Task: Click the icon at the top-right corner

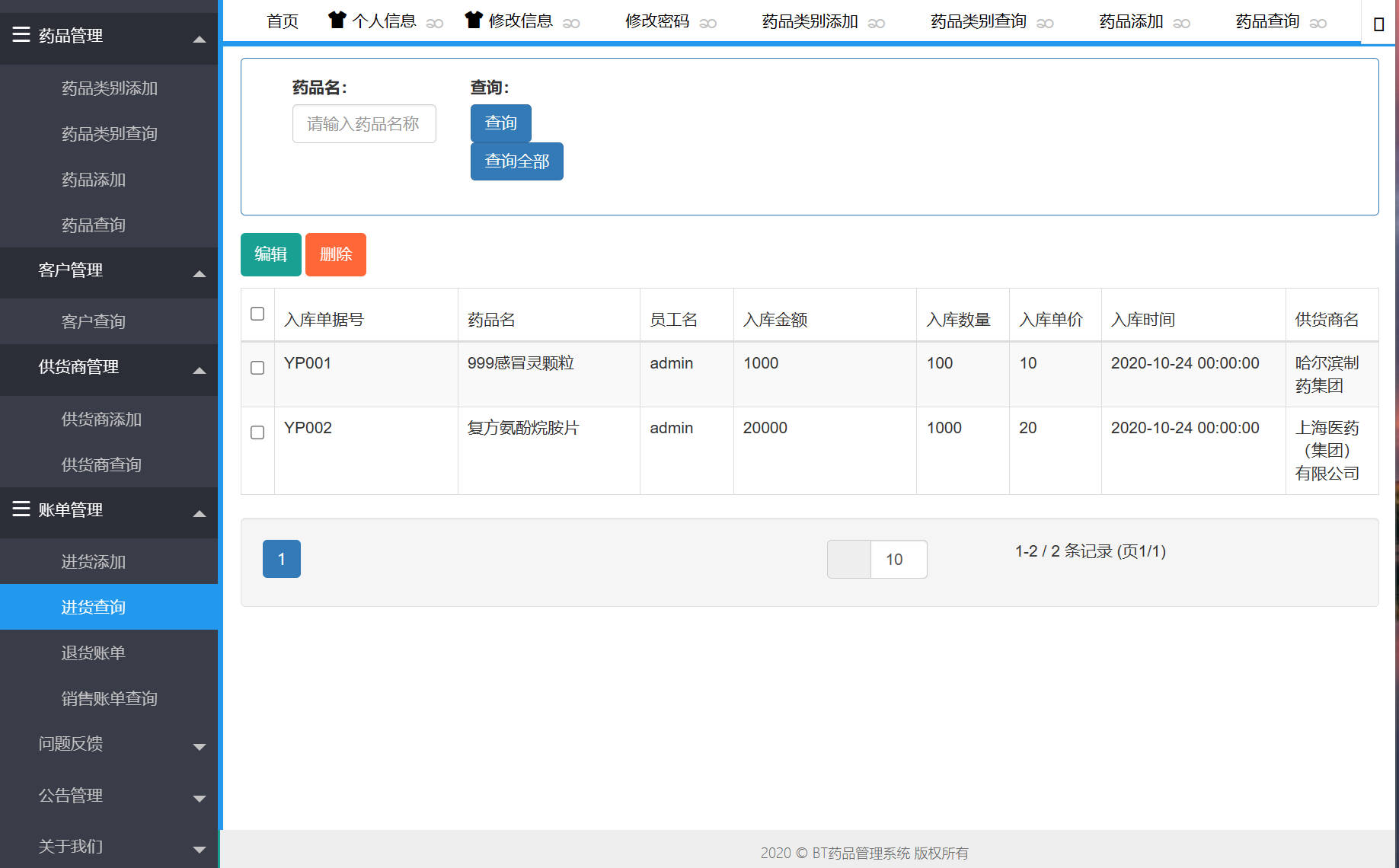Action: (1378, 24)
